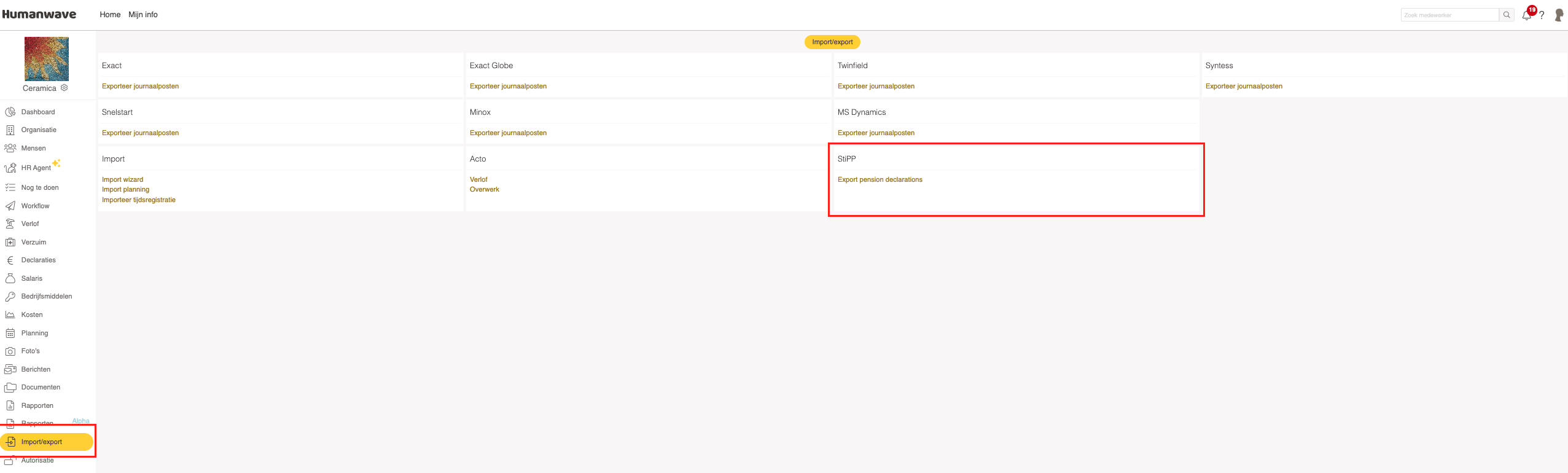Click the Salaris money bag icon
The image size is (1568, 473).
pos(10,278)
